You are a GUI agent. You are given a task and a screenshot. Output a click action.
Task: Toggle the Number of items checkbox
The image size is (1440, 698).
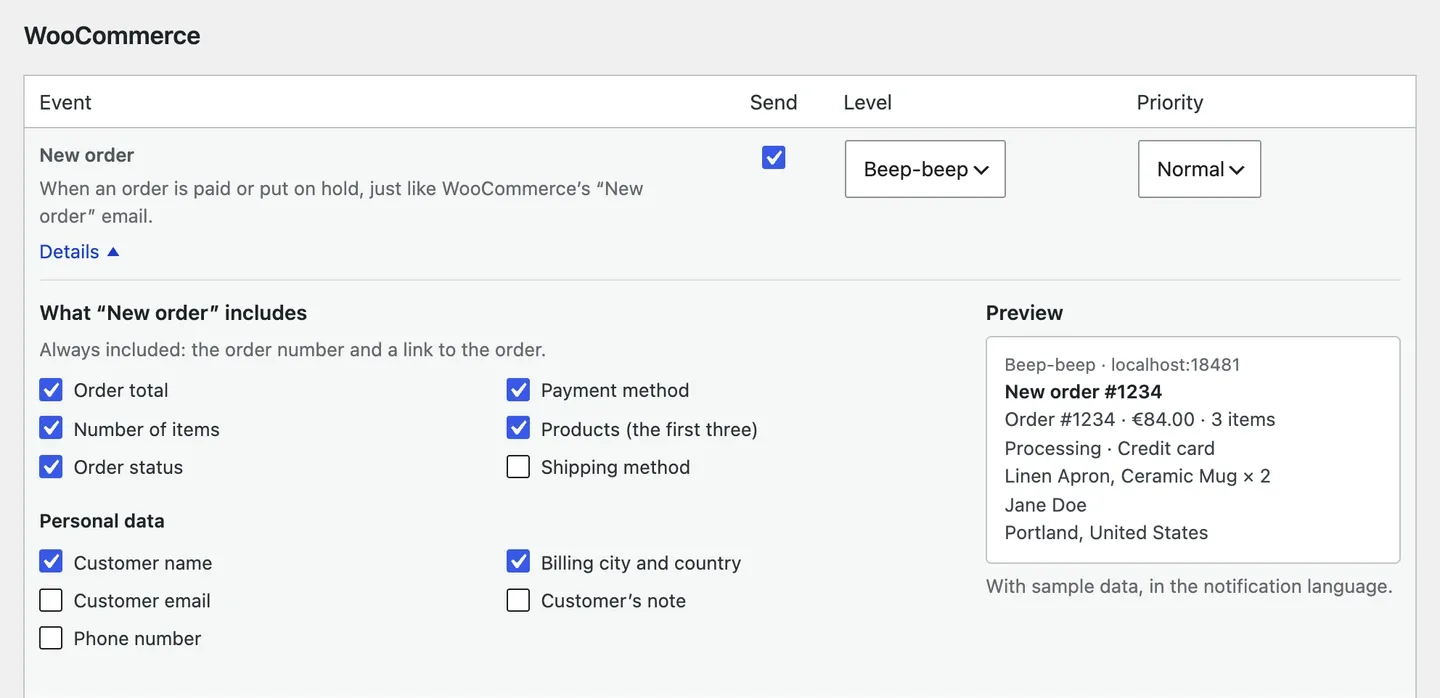coord(51,428)
